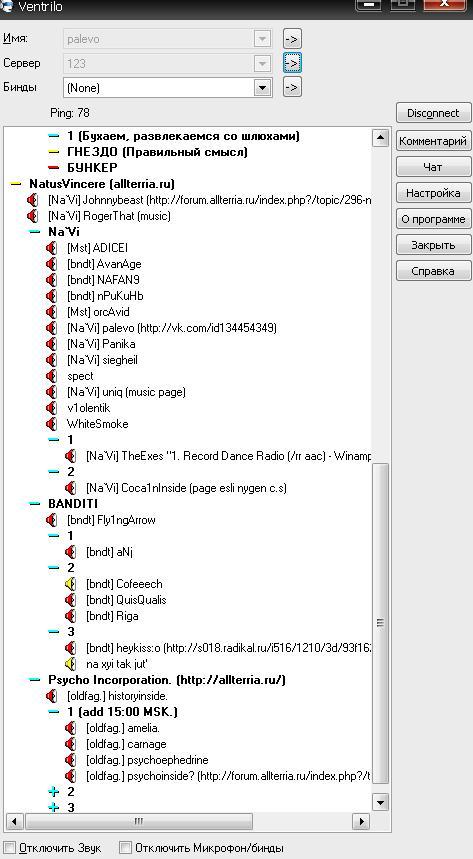Click speaker icon for [Na`Vi] Panika

52,344
